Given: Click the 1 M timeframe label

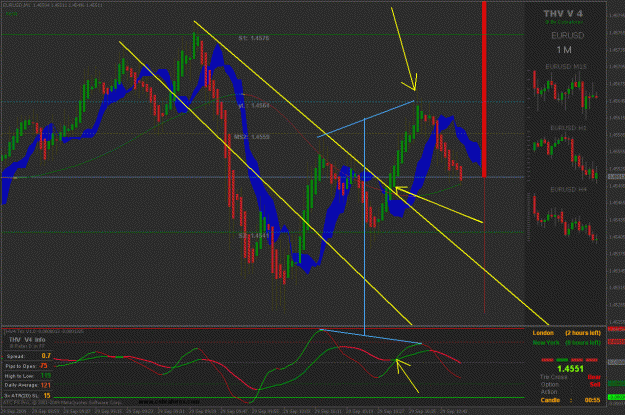Looking at the screenshot, I should tap(564, 50).
